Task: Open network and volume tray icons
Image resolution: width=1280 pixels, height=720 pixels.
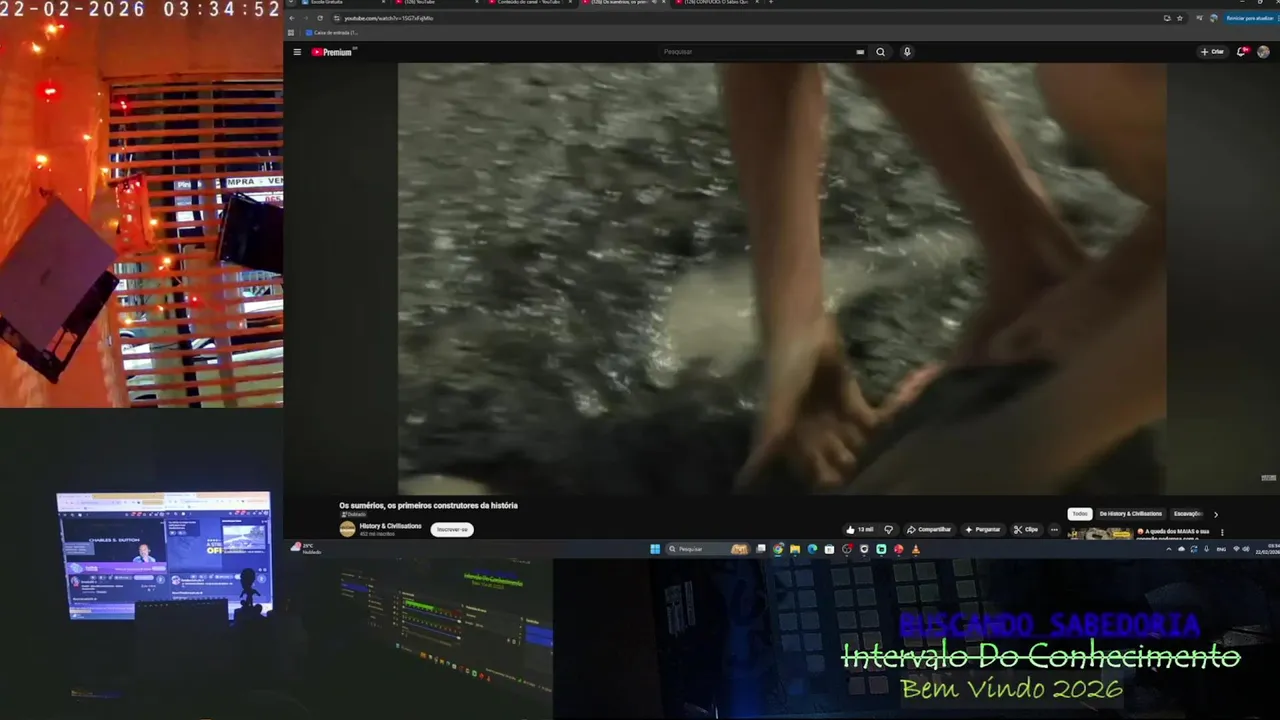Action: pyautogui.click(x=1241, y=549)
